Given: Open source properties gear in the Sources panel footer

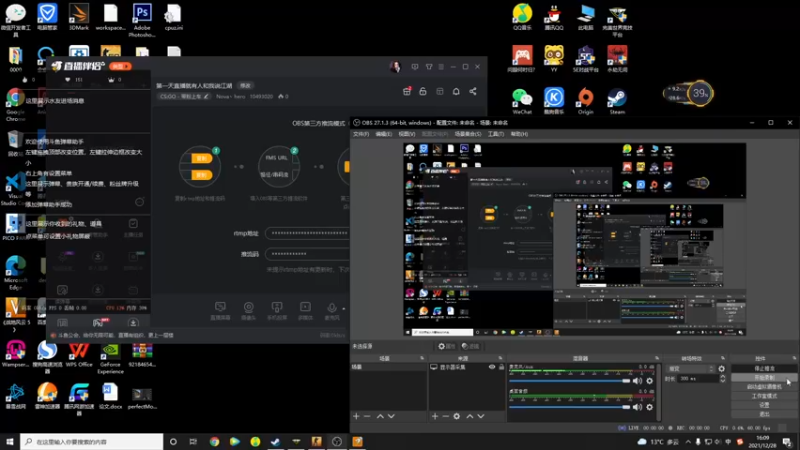Looking at the screenshot, I should pos(457,416).
